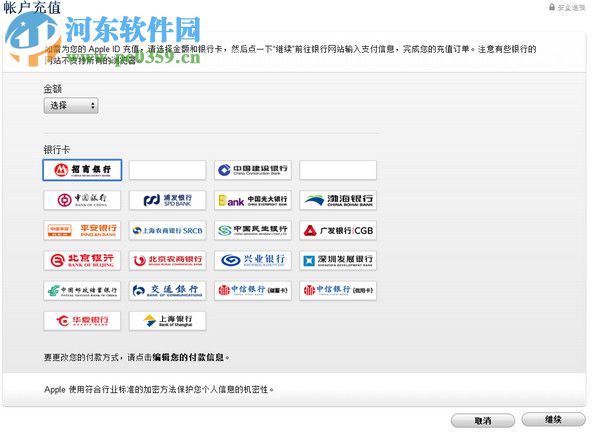
Task: Pick 广发银行 CGB bank card
Action: click(x=338, y=230)
